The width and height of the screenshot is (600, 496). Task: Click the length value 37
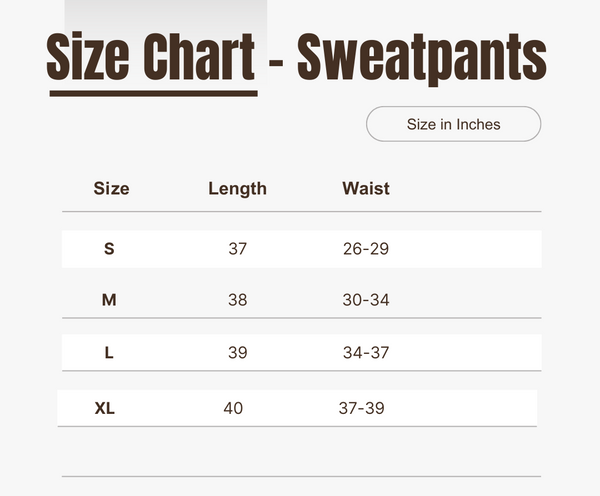pos(237,249)
